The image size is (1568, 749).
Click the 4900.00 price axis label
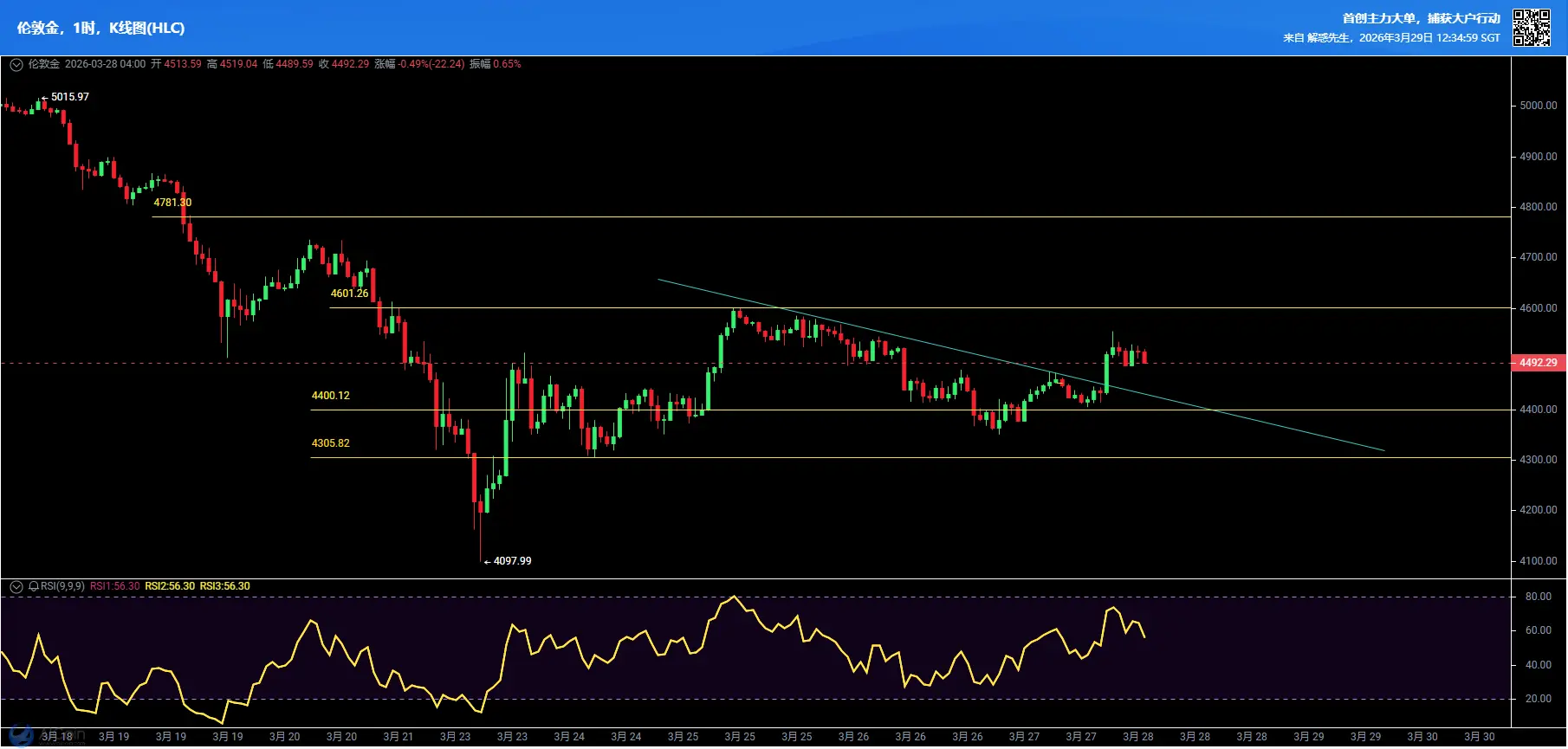(x=1539, y=157)
